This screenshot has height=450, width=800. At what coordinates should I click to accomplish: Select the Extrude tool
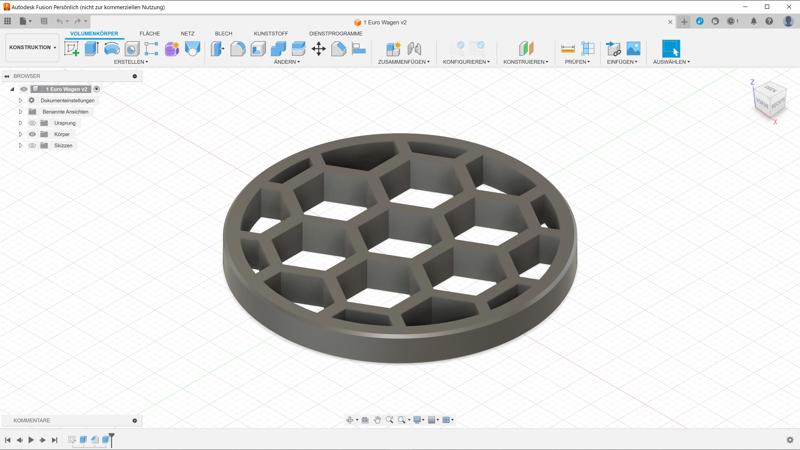(x=91, y=48)
